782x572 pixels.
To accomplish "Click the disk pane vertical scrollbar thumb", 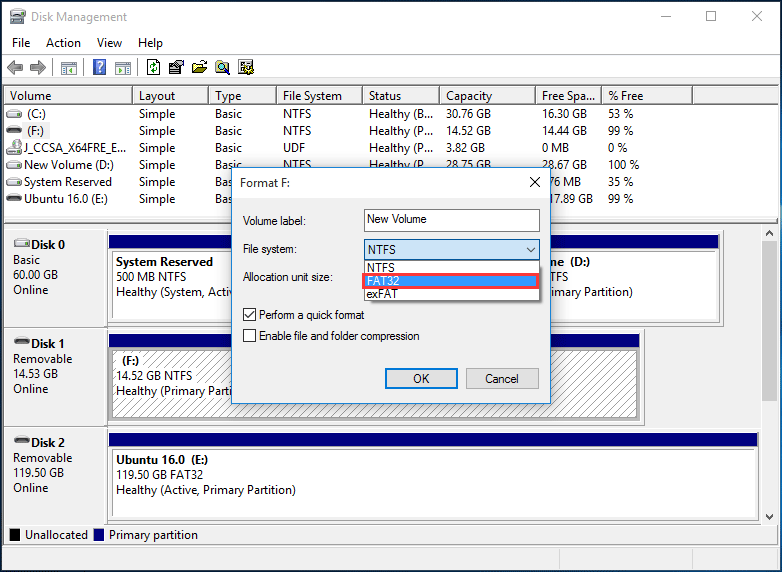I will tap(770, 320).
